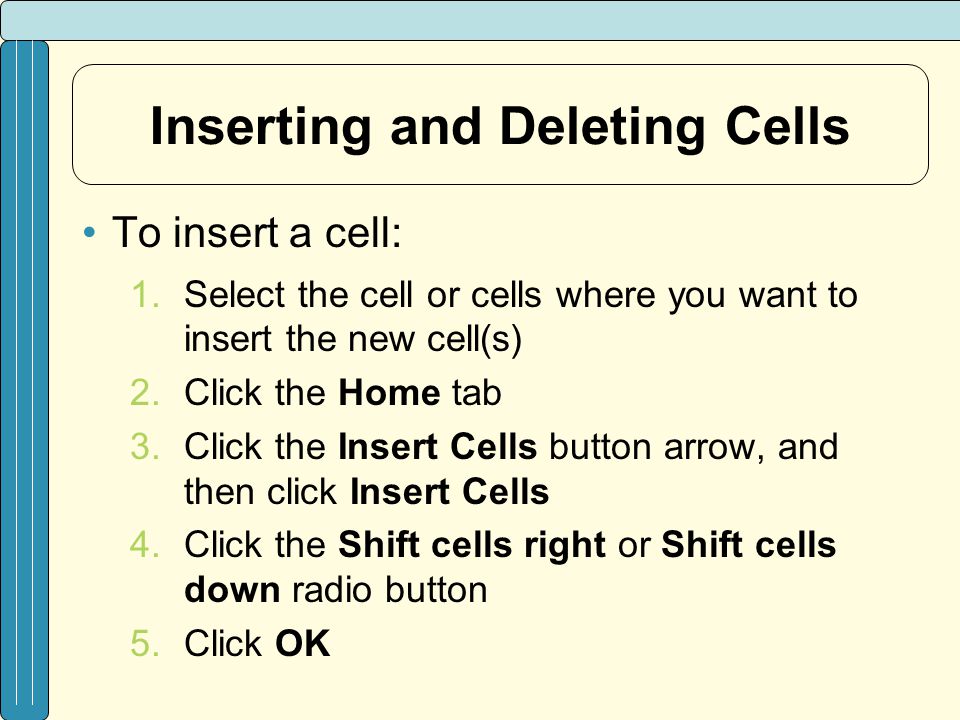
Task: Click bold 'Insert Cells' after 'then click'
Action: coord(449,492)
